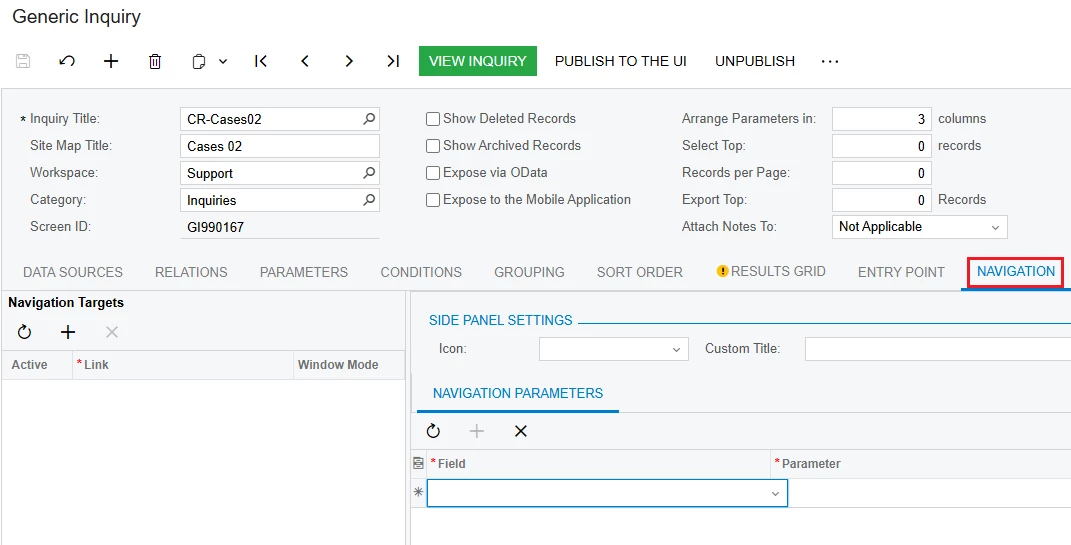Delete the inquiry with trash icon
The height and width of the screenshot is (545, 1071).
coord(155,61)
